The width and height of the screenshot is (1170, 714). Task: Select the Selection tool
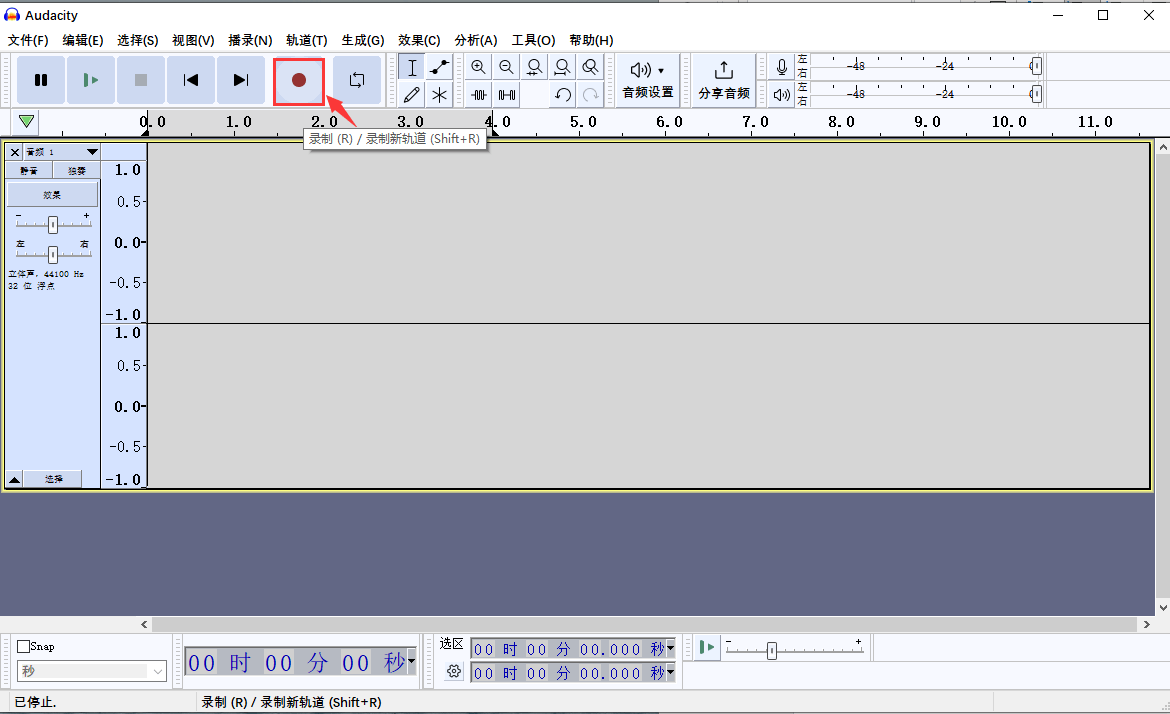pos(411,67)
